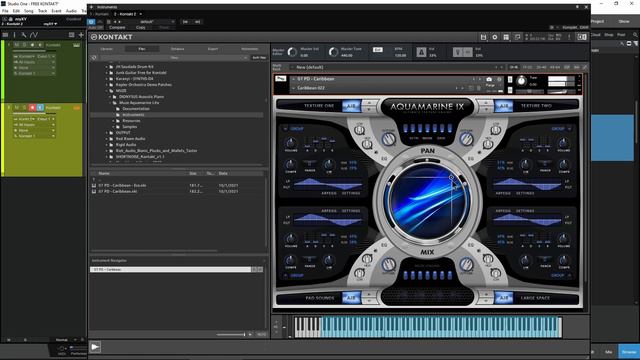Click the Purge button on instrument header
Viewport: 640px width, 360px height.
click(490, 85)
